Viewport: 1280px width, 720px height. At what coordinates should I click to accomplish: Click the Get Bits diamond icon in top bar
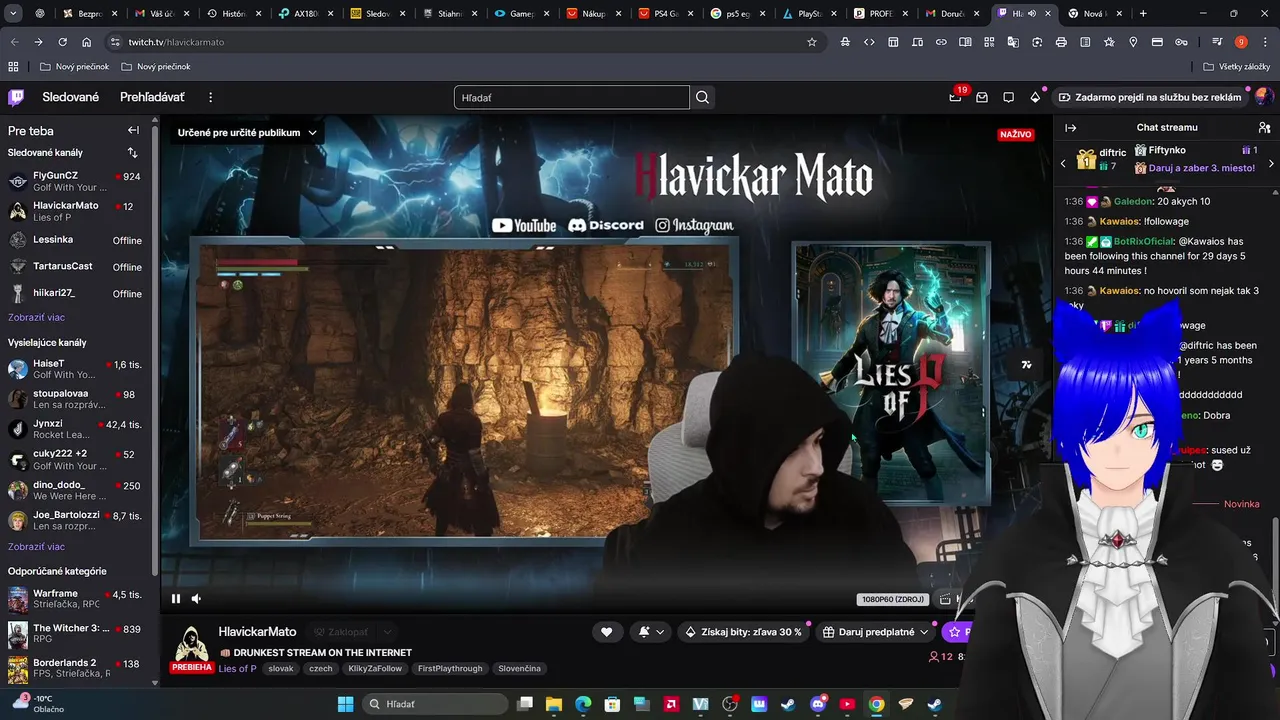click(x=1035, y=97)
